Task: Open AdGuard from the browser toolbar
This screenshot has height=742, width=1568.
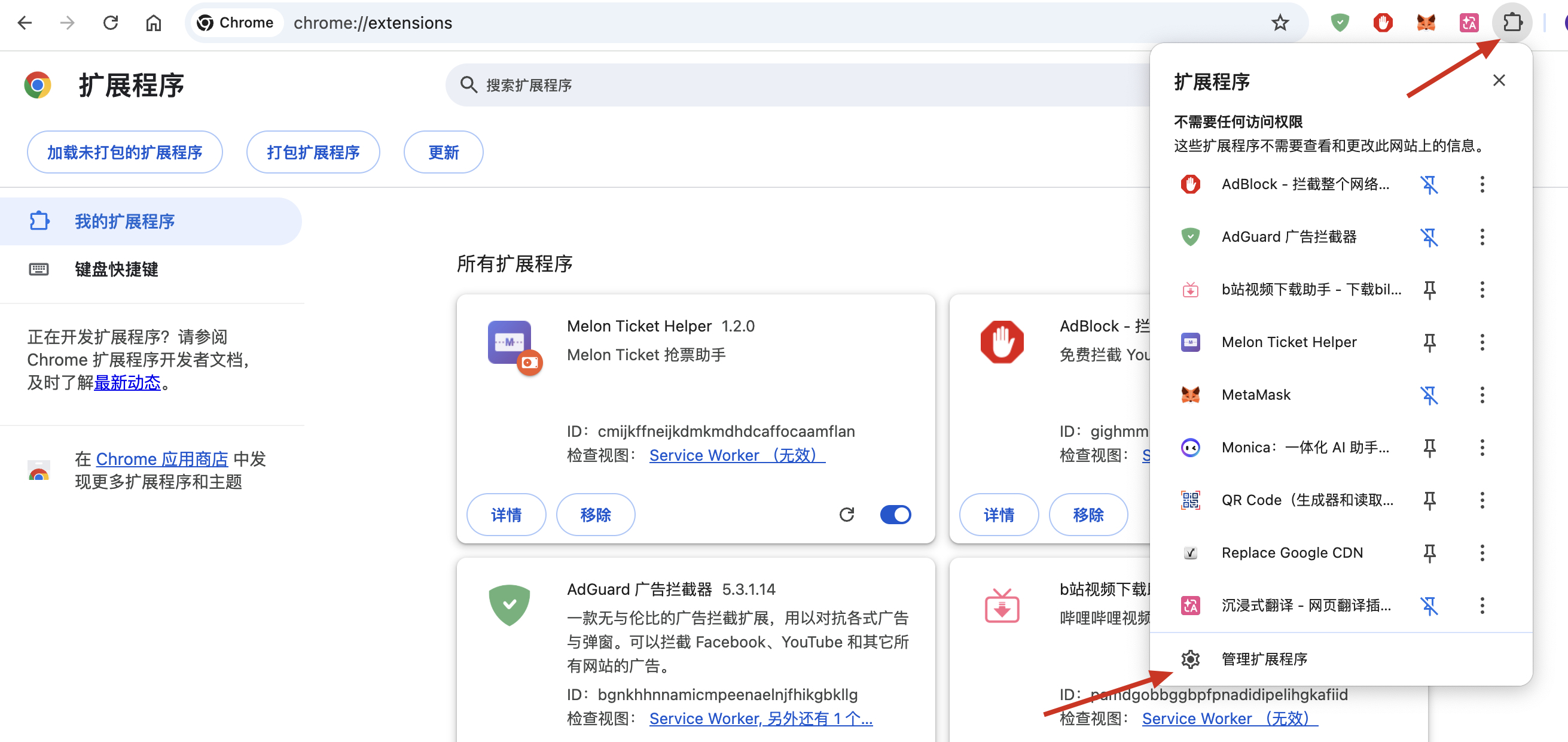Action: click(x=1340, y=23)
